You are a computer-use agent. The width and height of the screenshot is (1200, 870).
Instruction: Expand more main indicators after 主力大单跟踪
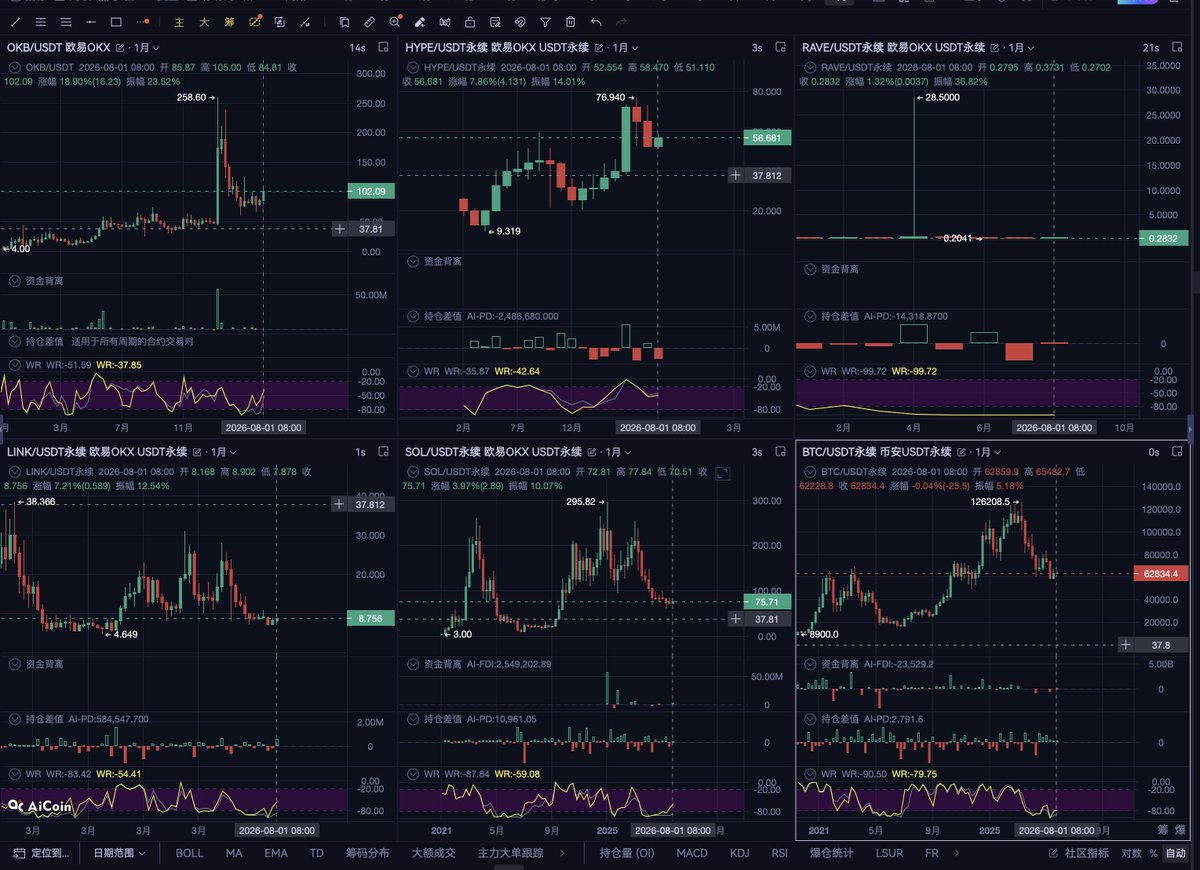pyautogui.click(x=561, y=853)
